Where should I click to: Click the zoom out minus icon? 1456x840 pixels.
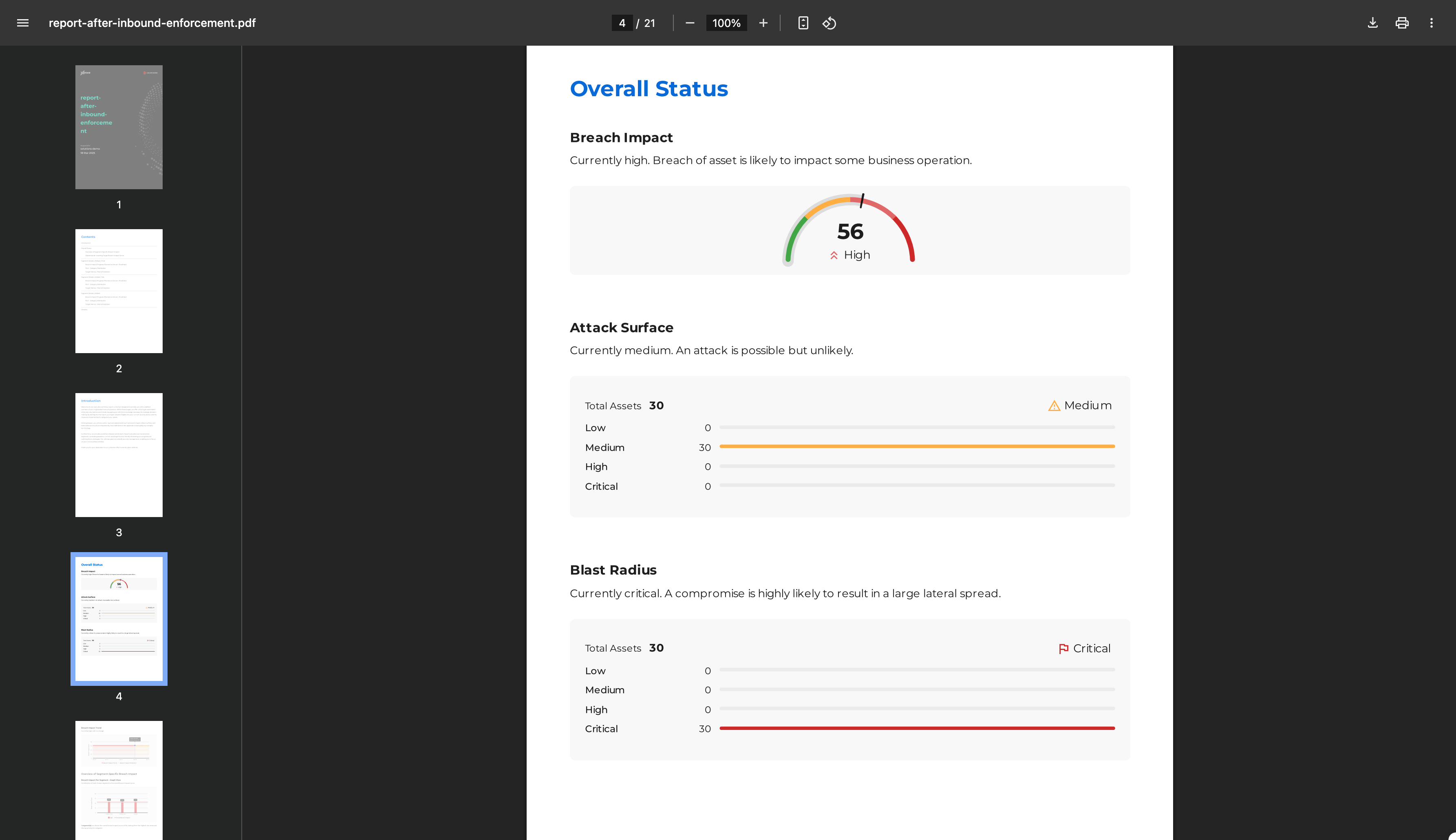tap(690, 23)
